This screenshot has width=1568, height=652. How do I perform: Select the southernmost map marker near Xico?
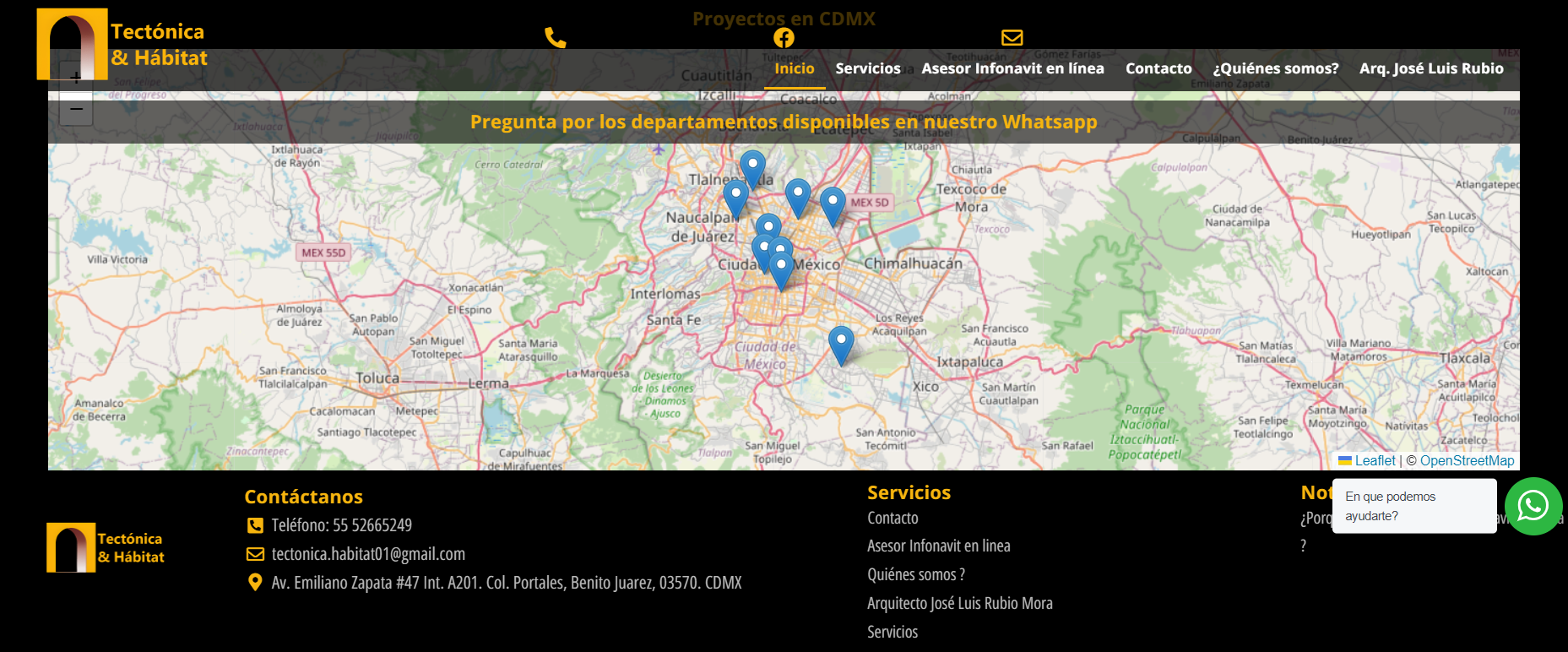[x=841, y=343]
